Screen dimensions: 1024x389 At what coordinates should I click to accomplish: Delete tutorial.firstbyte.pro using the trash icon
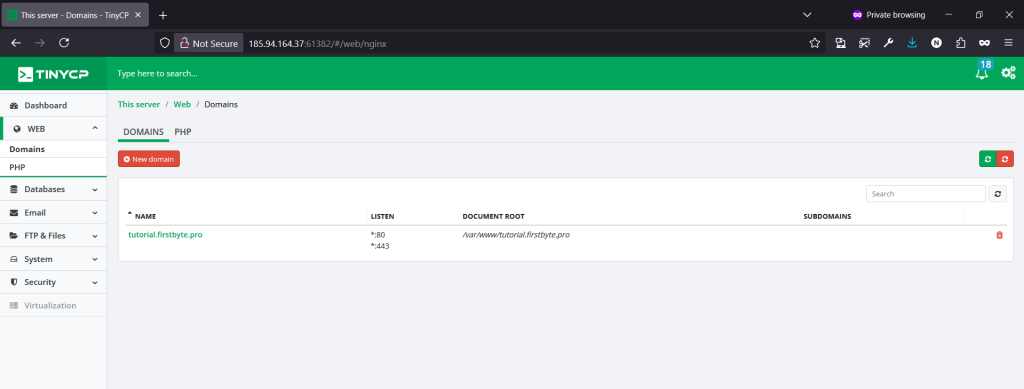pyautogui.click(x=999, y=235)
